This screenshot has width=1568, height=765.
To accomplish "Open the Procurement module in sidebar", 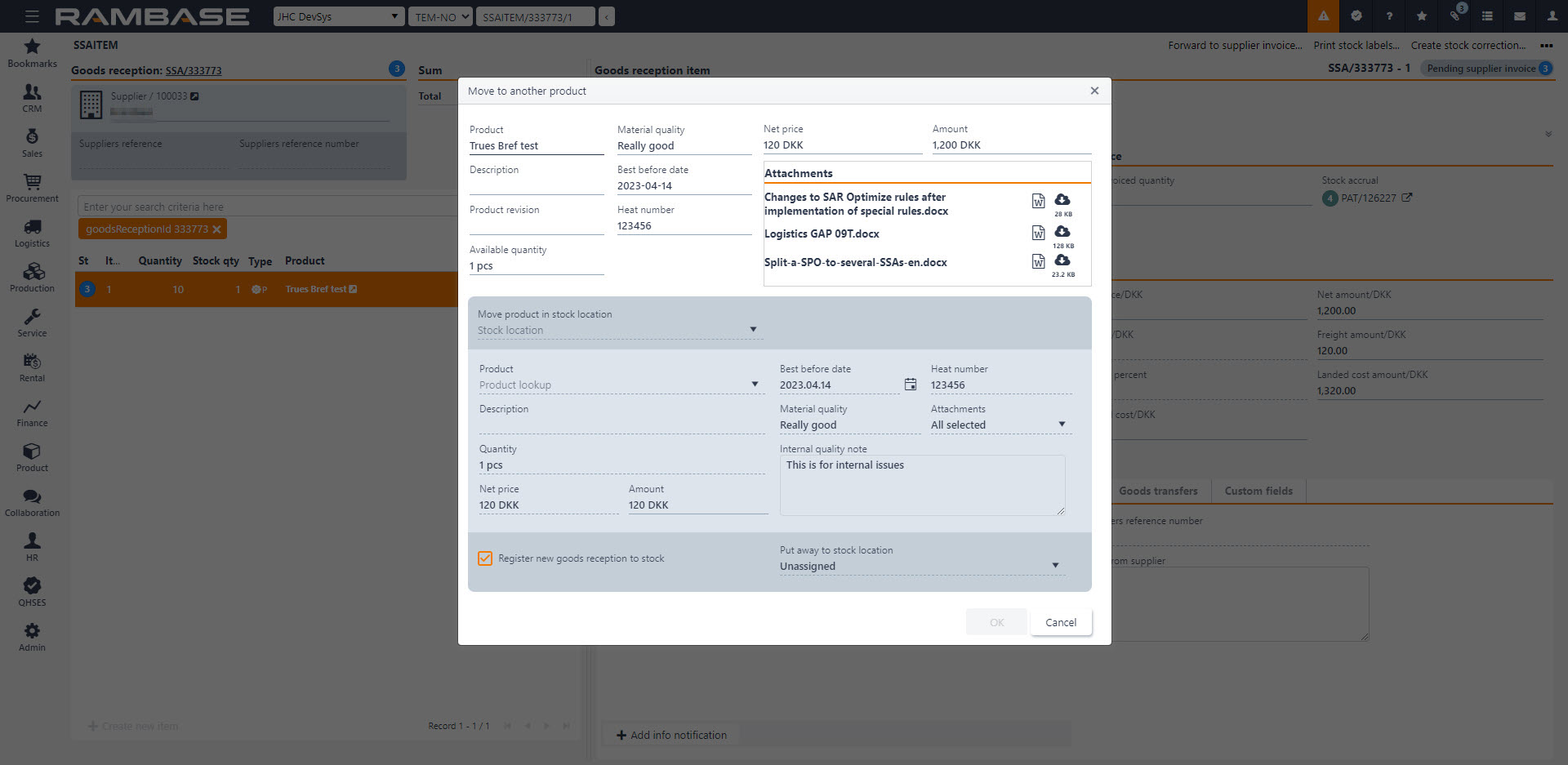I will click(x=32, y=188).
